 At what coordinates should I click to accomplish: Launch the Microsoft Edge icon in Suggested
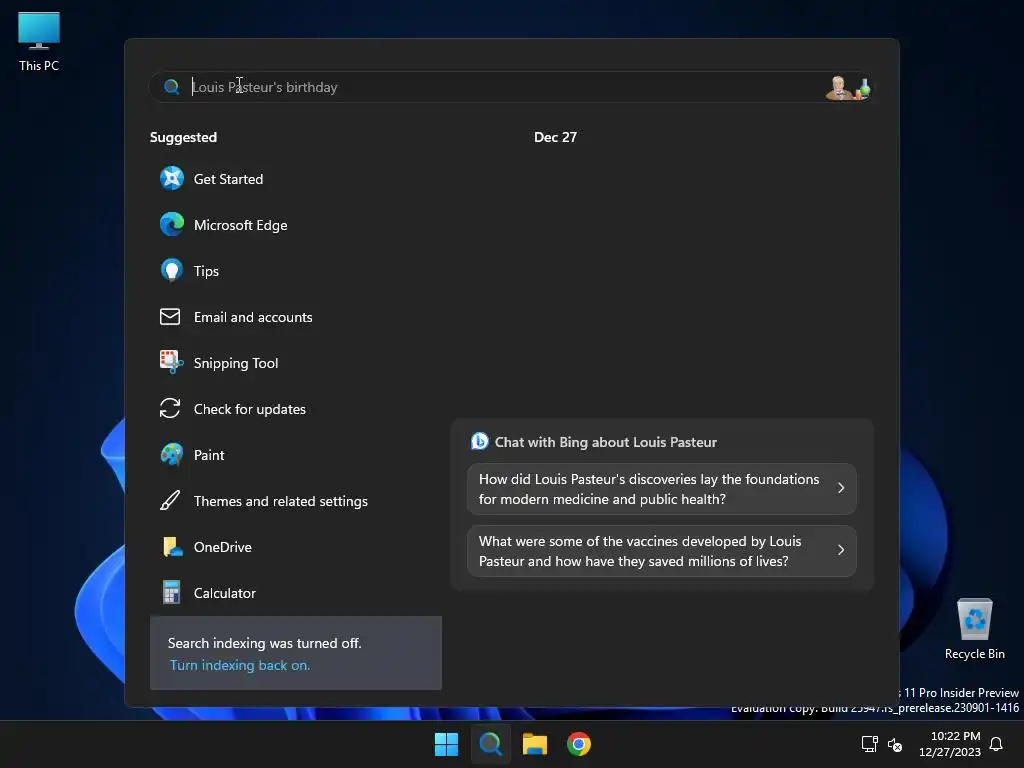[172, 225]
